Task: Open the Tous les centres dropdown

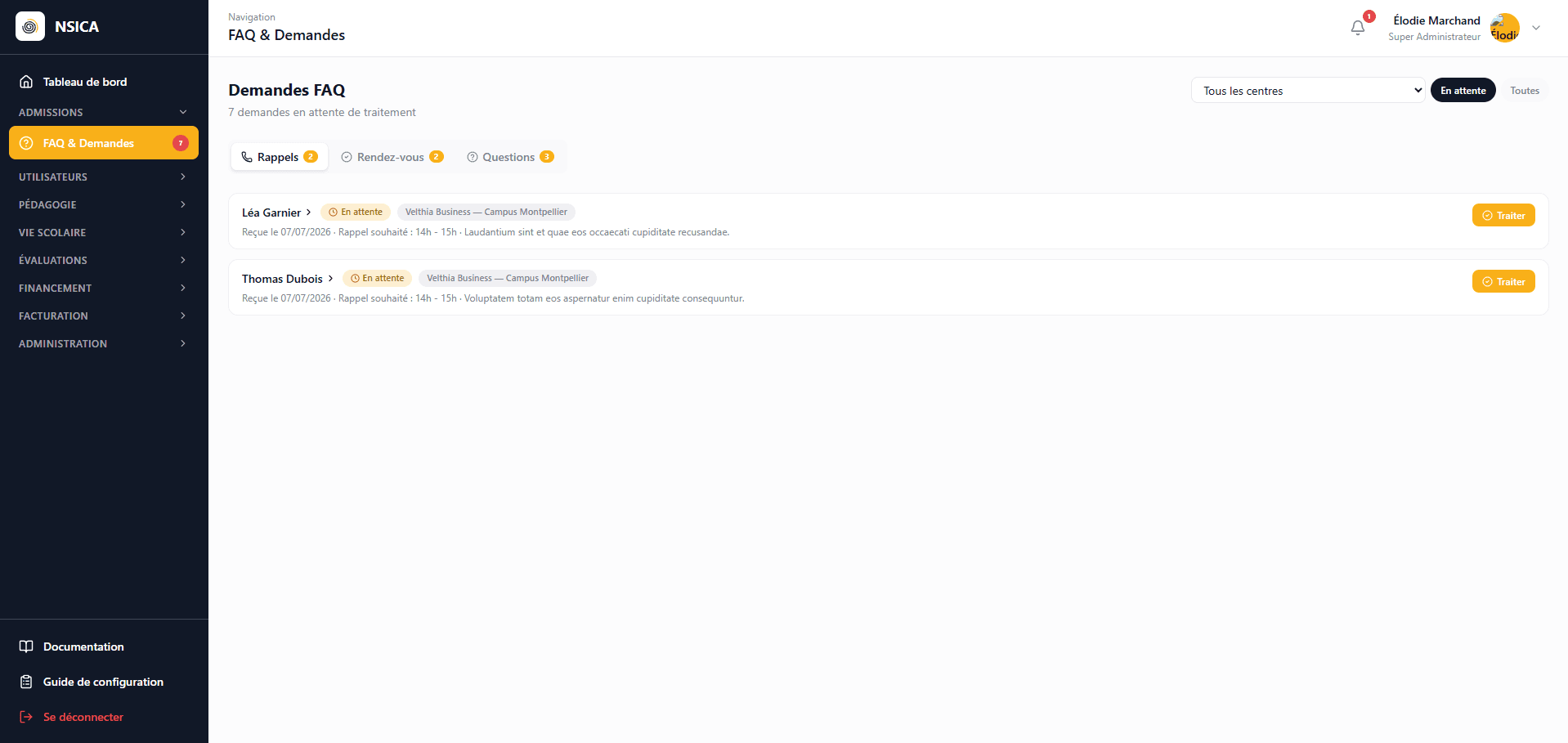Action: click(1308, 90)
